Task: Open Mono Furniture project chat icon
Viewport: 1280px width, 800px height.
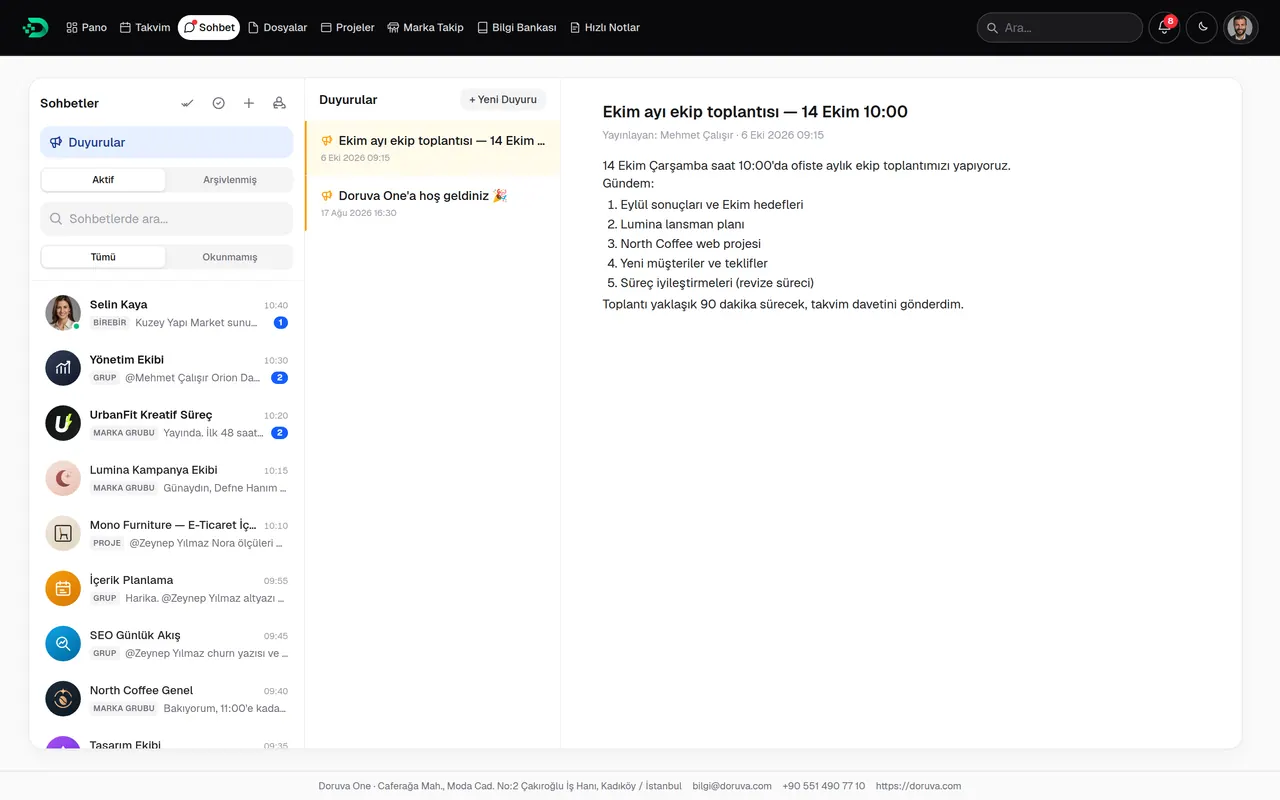Action: 63,533
